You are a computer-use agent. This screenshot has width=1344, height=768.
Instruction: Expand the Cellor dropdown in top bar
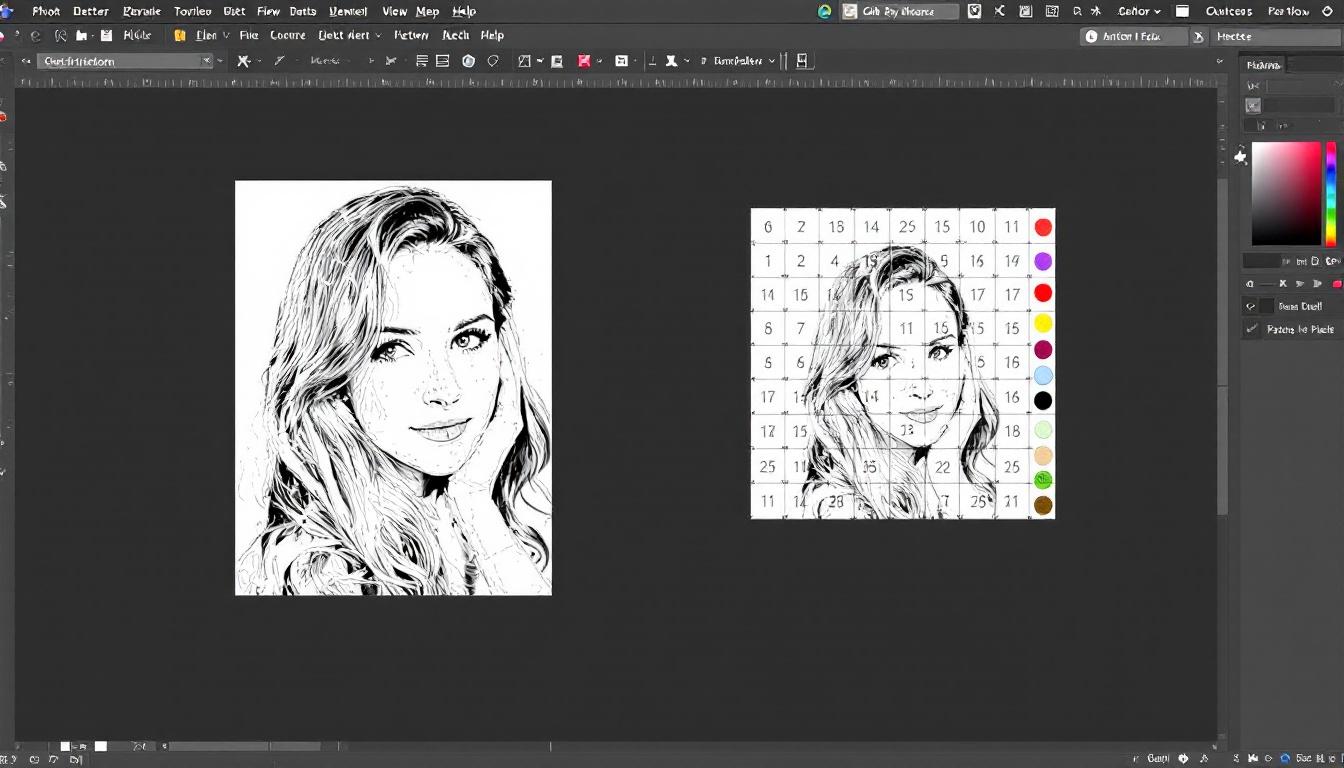click(x=1139, y=11)
